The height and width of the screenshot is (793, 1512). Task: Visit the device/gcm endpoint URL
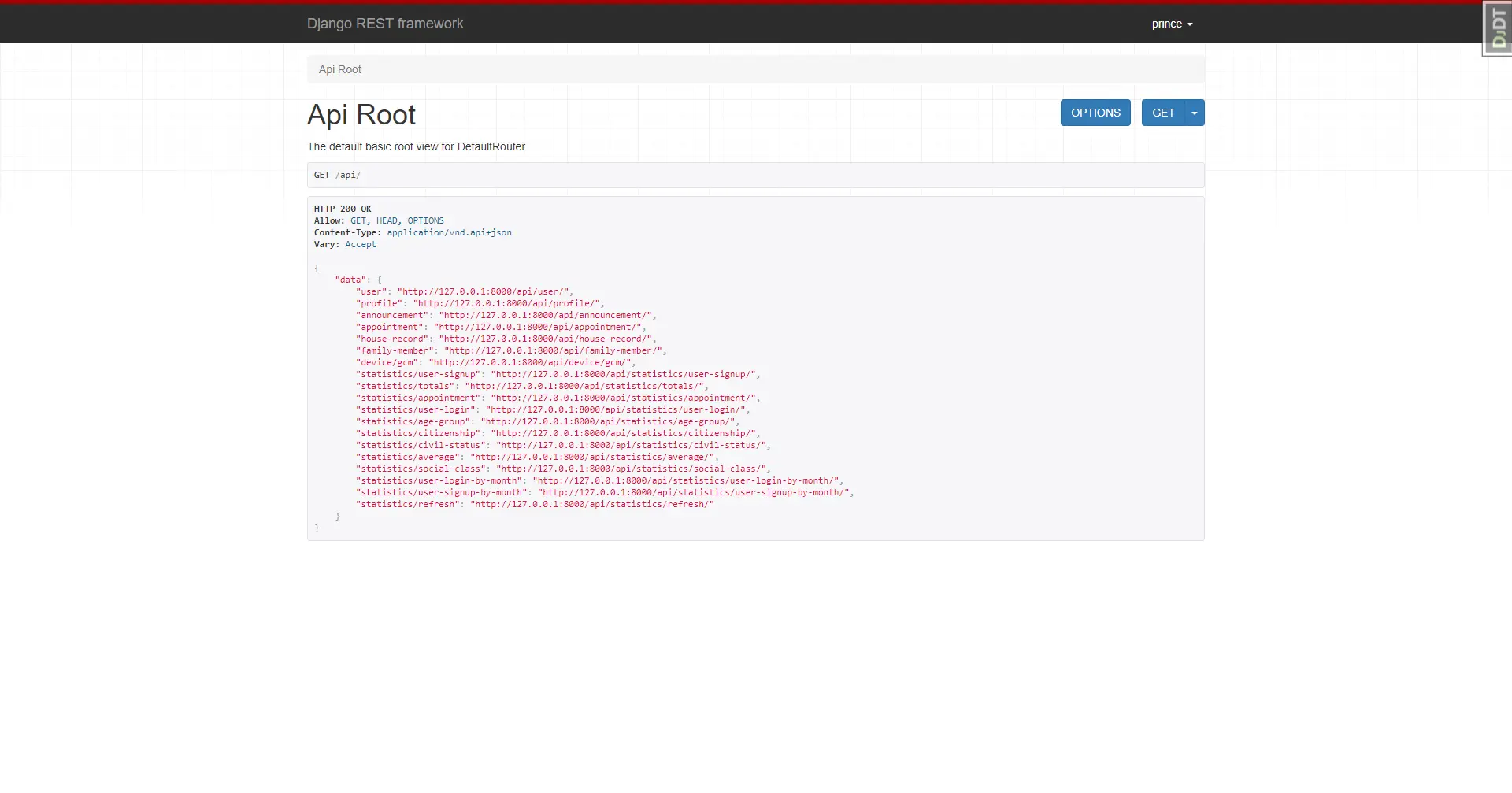click(x=529, y=362)
